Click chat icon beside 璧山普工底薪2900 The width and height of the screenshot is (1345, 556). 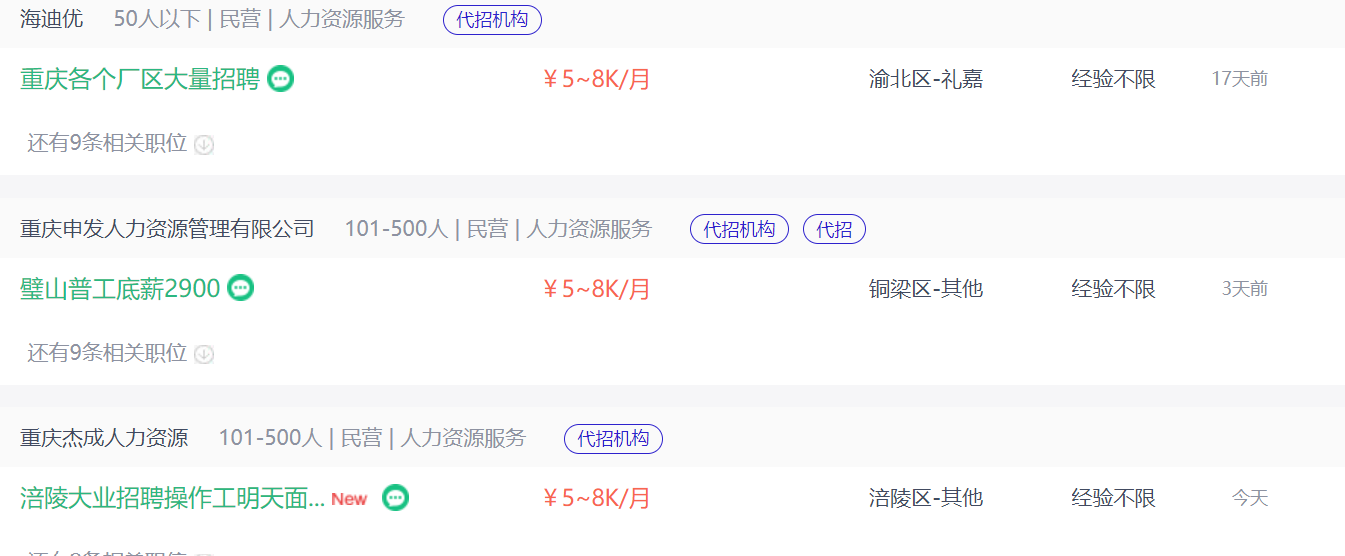coord(241,288)
